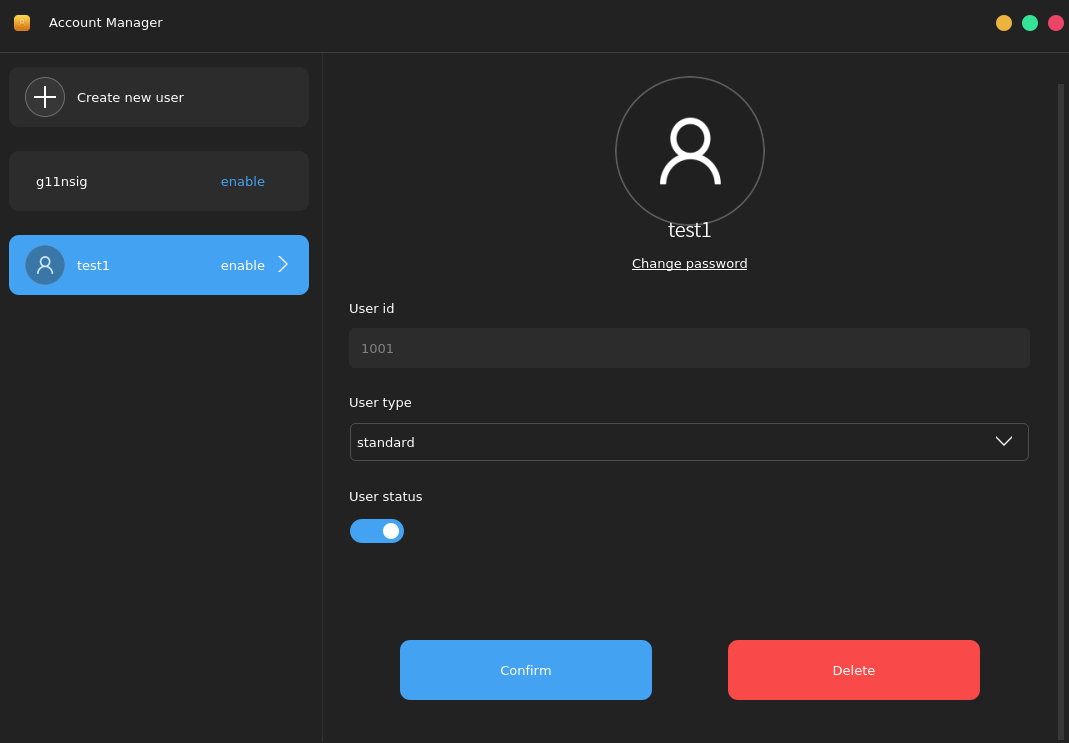Click enable next to test1
This screenshot has height=743, width=1069.
tap(243, 264)
